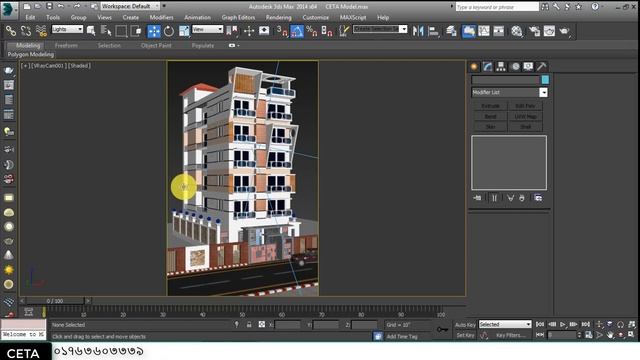Open Render Setup icon

coord(534,31)
